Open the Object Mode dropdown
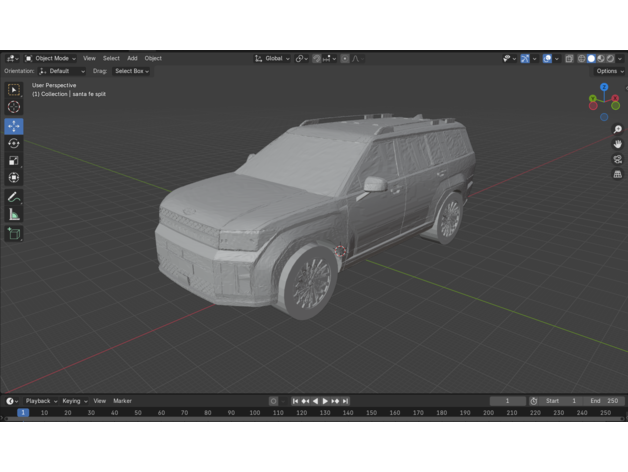 point(52,59)
